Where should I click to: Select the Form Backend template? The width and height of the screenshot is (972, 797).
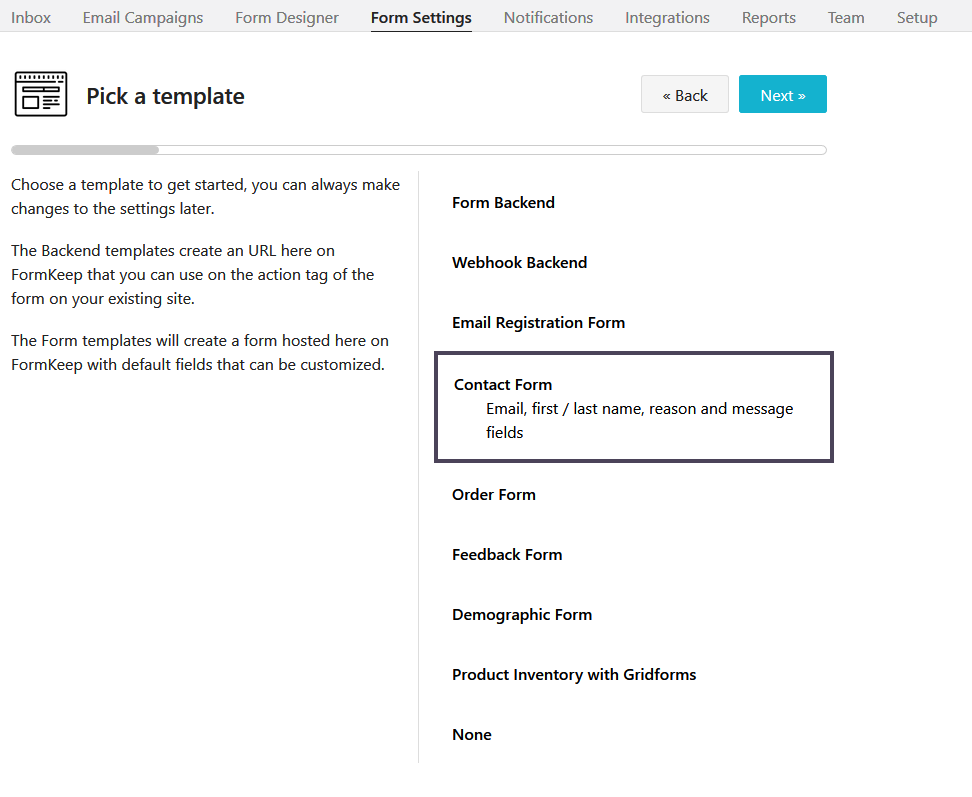(x=503, y=203)
